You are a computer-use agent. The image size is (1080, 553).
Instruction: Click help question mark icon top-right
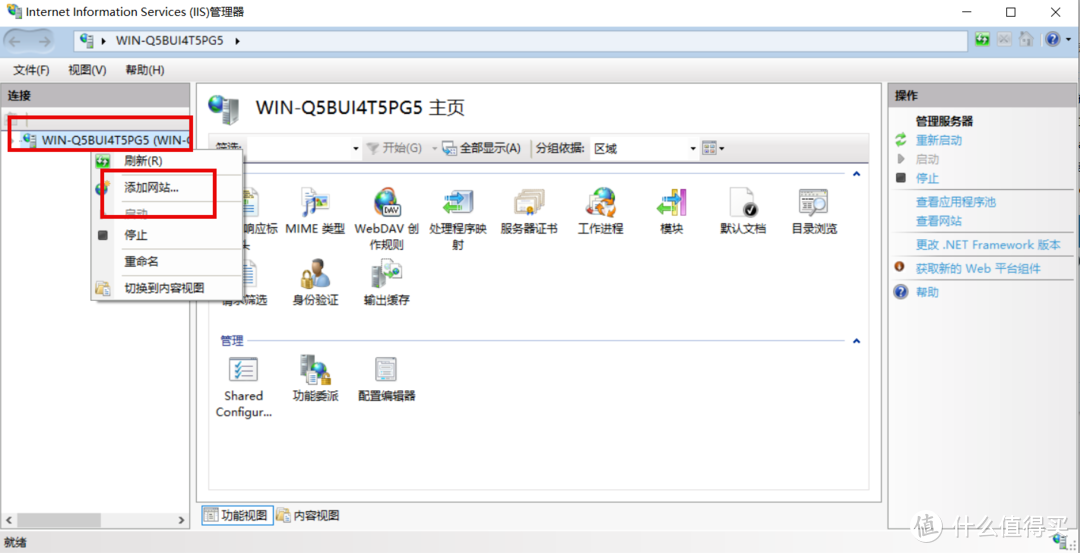coord(1052,40)
